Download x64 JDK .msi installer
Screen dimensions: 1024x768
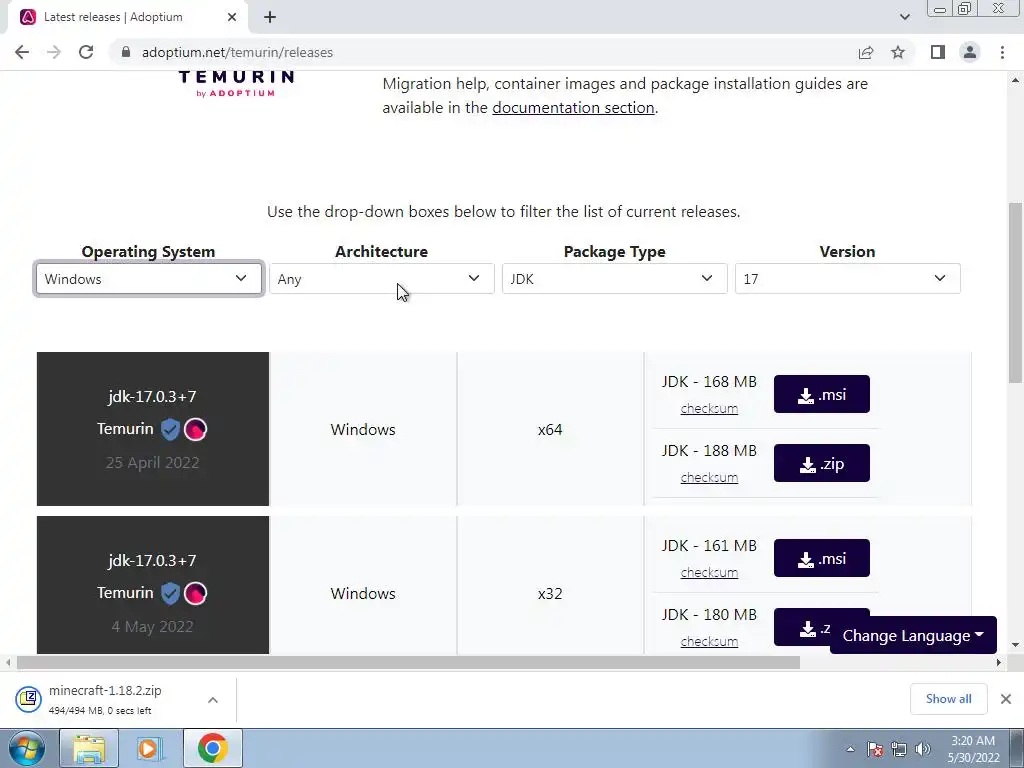click(x=822, y=394)
